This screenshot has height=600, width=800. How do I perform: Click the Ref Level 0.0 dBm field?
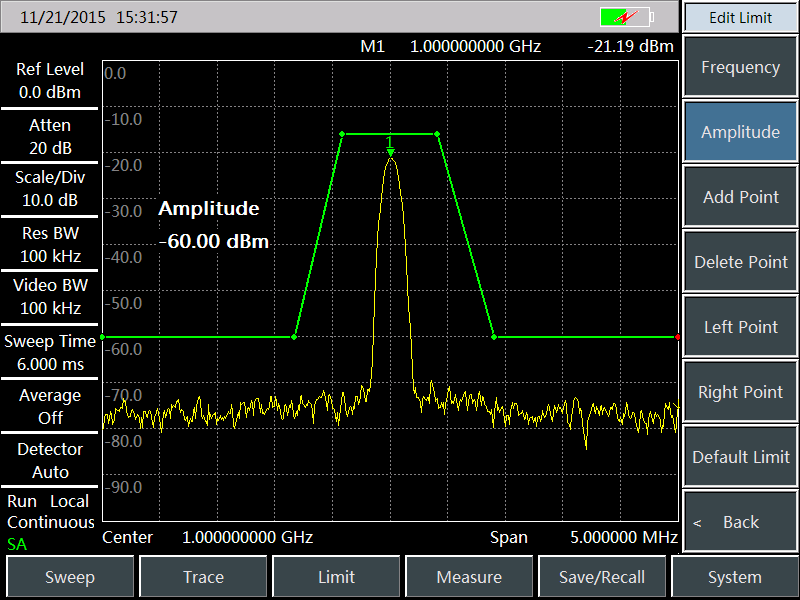pyautogui.click(x=50, y=81)
